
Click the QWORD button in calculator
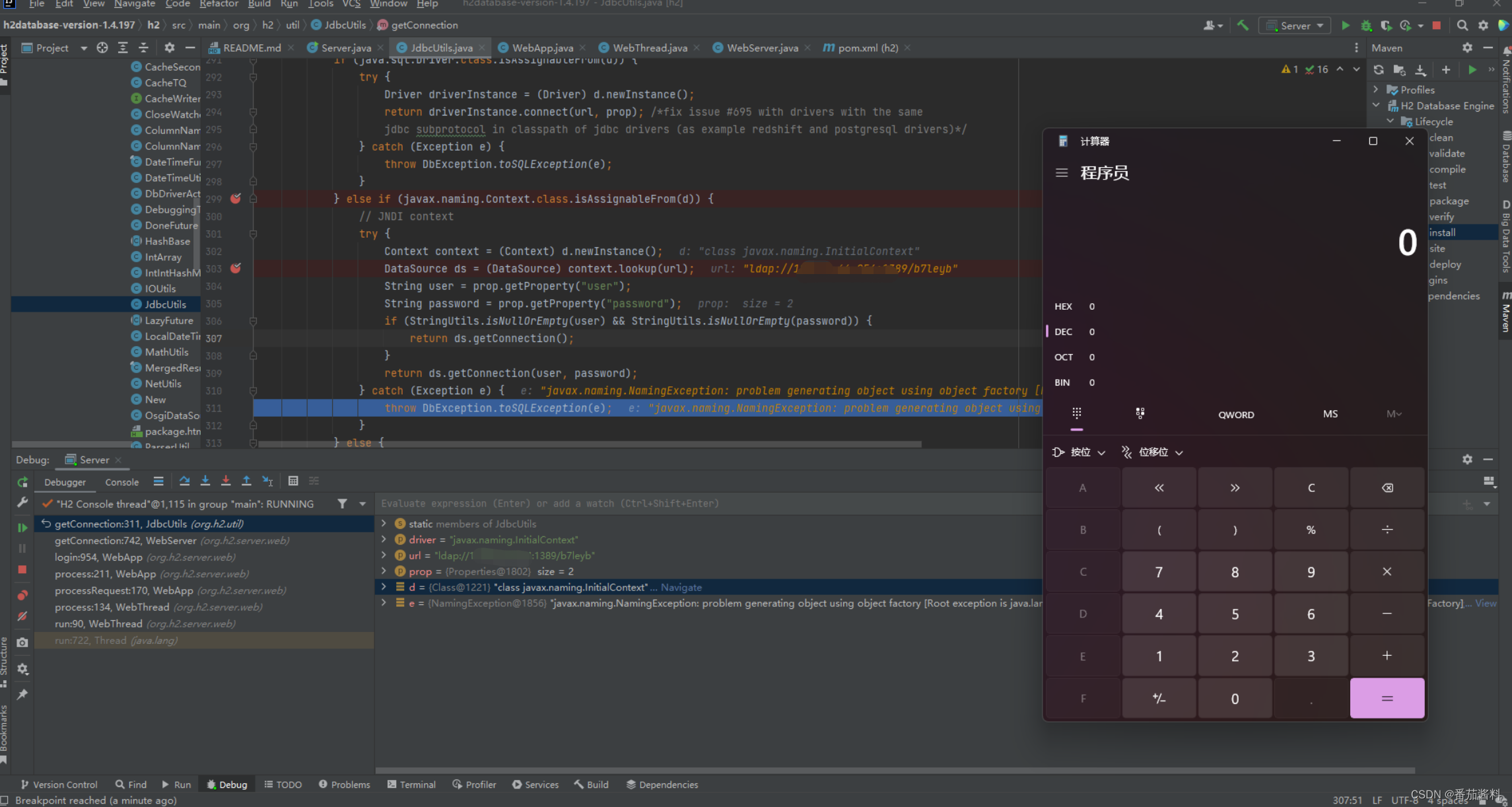tap(1236, 413)
